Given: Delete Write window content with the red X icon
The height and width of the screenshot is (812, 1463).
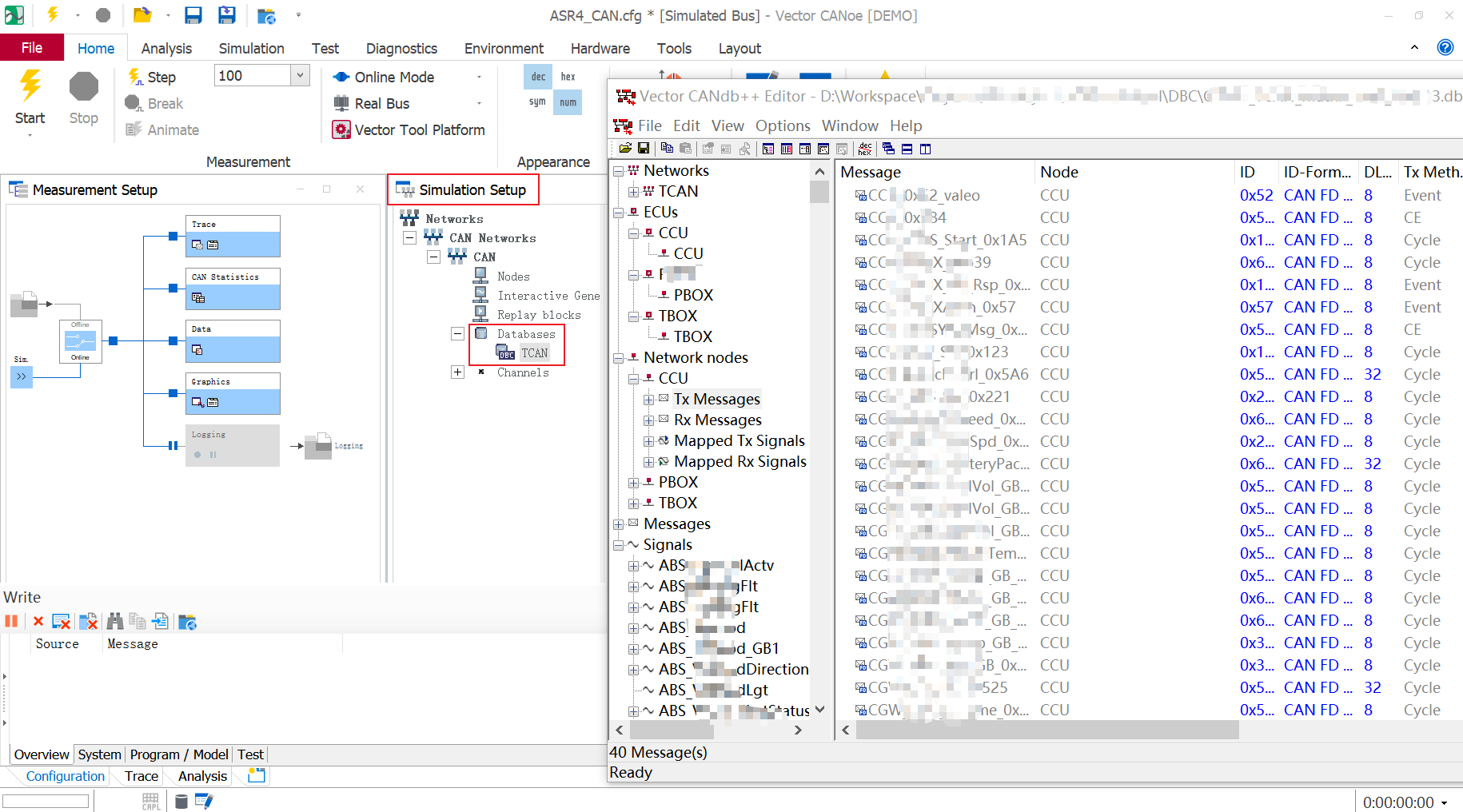Looking at the screenshot, I should point(38,621).
